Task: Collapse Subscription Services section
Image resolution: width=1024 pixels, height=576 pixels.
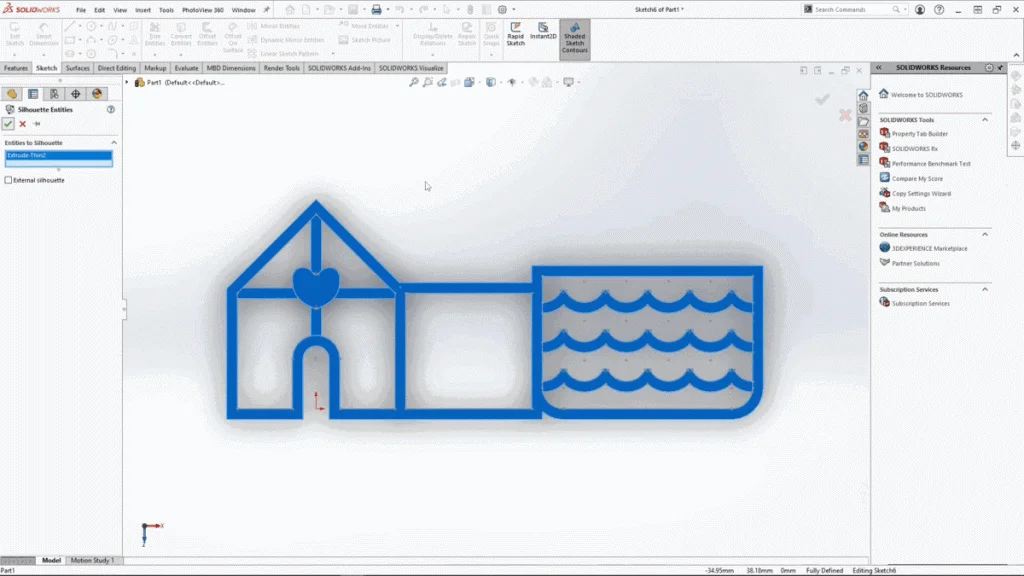Action: tap(985, 289)
